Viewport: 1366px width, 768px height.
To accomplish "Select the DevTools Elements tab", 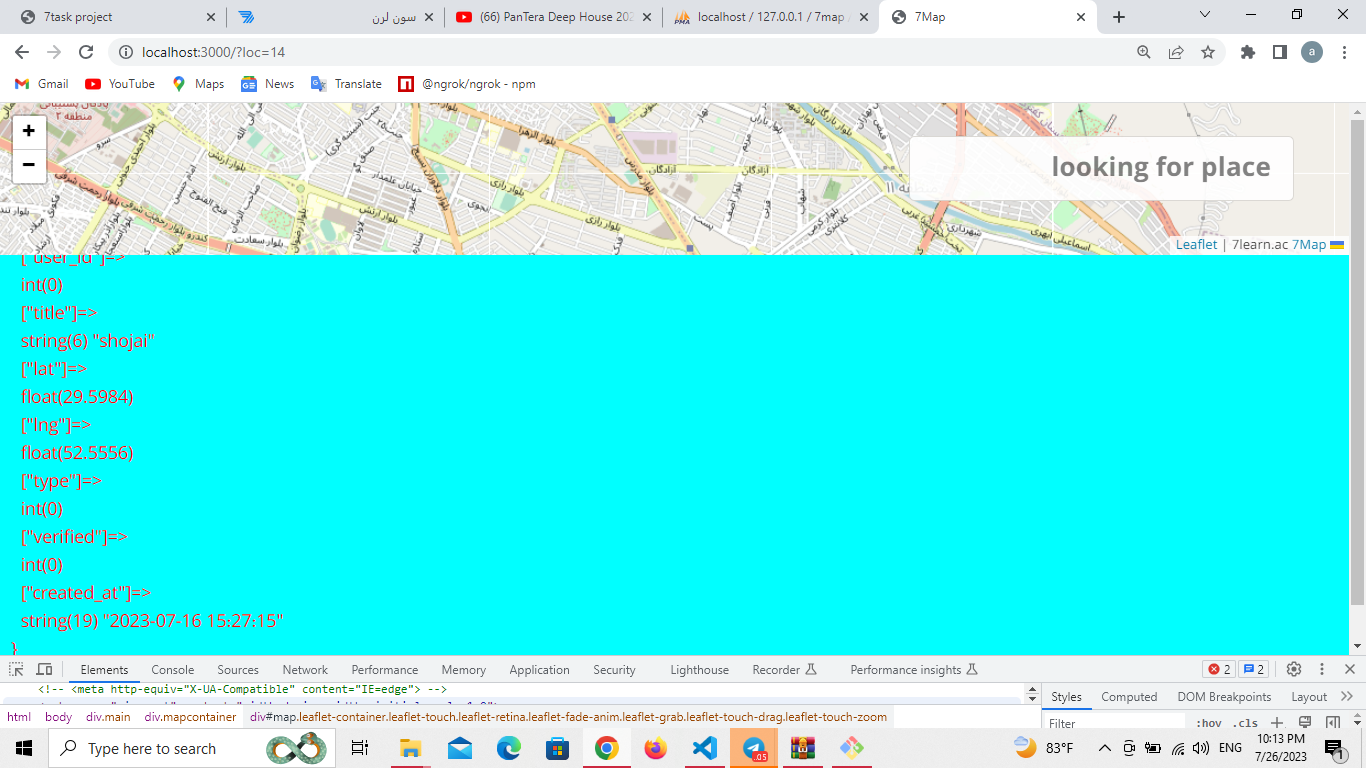I will point(104,670).
